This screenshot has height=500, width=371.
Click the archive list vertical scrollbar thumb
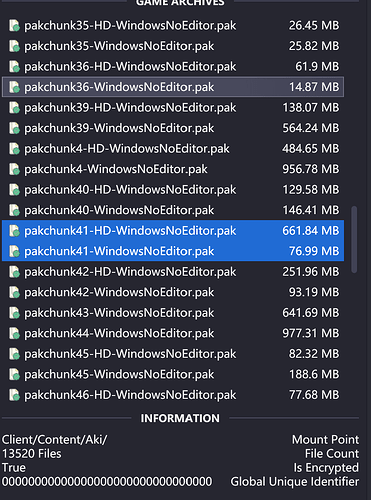coord(354,240)
